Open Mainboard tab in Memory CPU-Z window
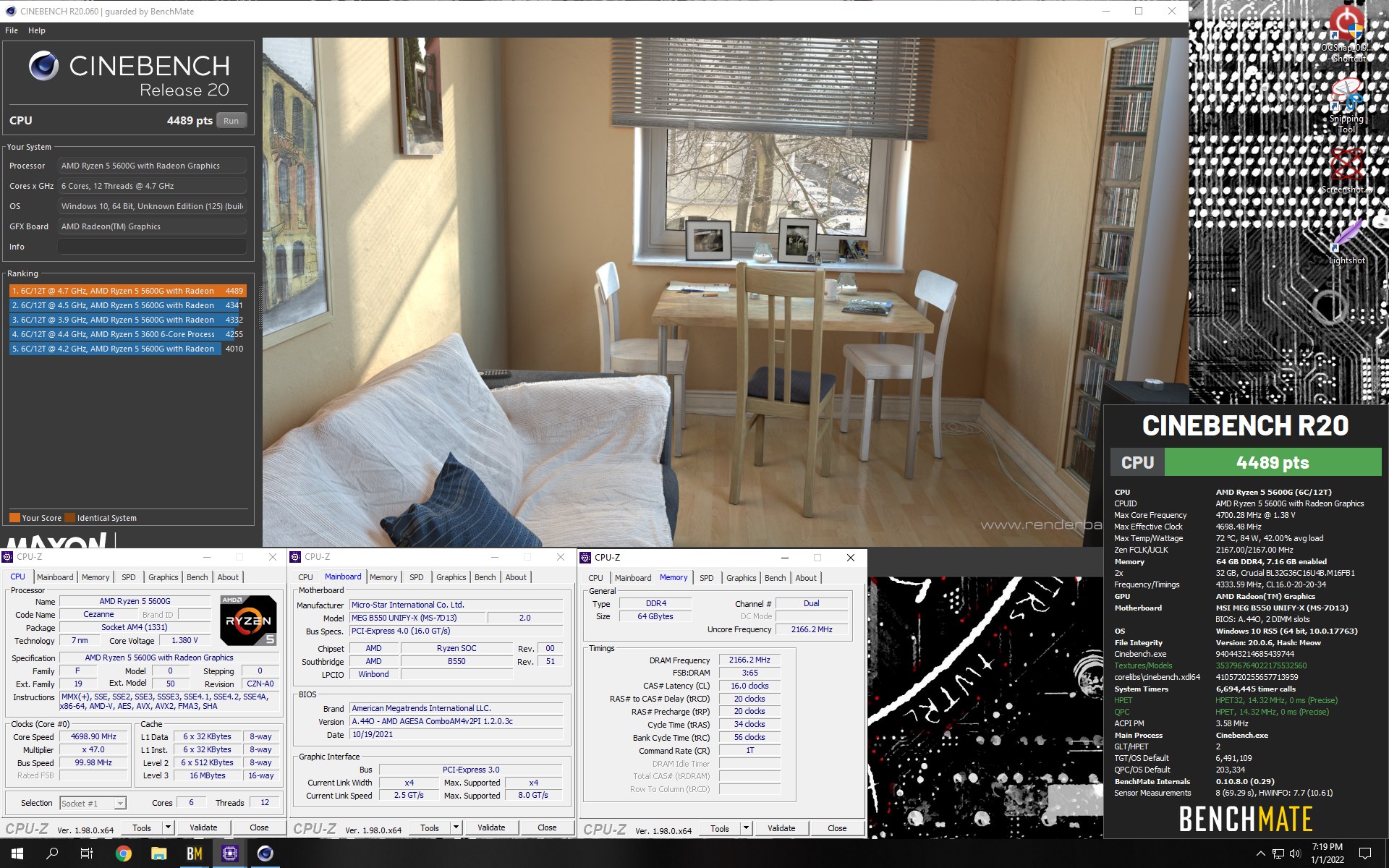1389x868 pixels. click(633, 578)
